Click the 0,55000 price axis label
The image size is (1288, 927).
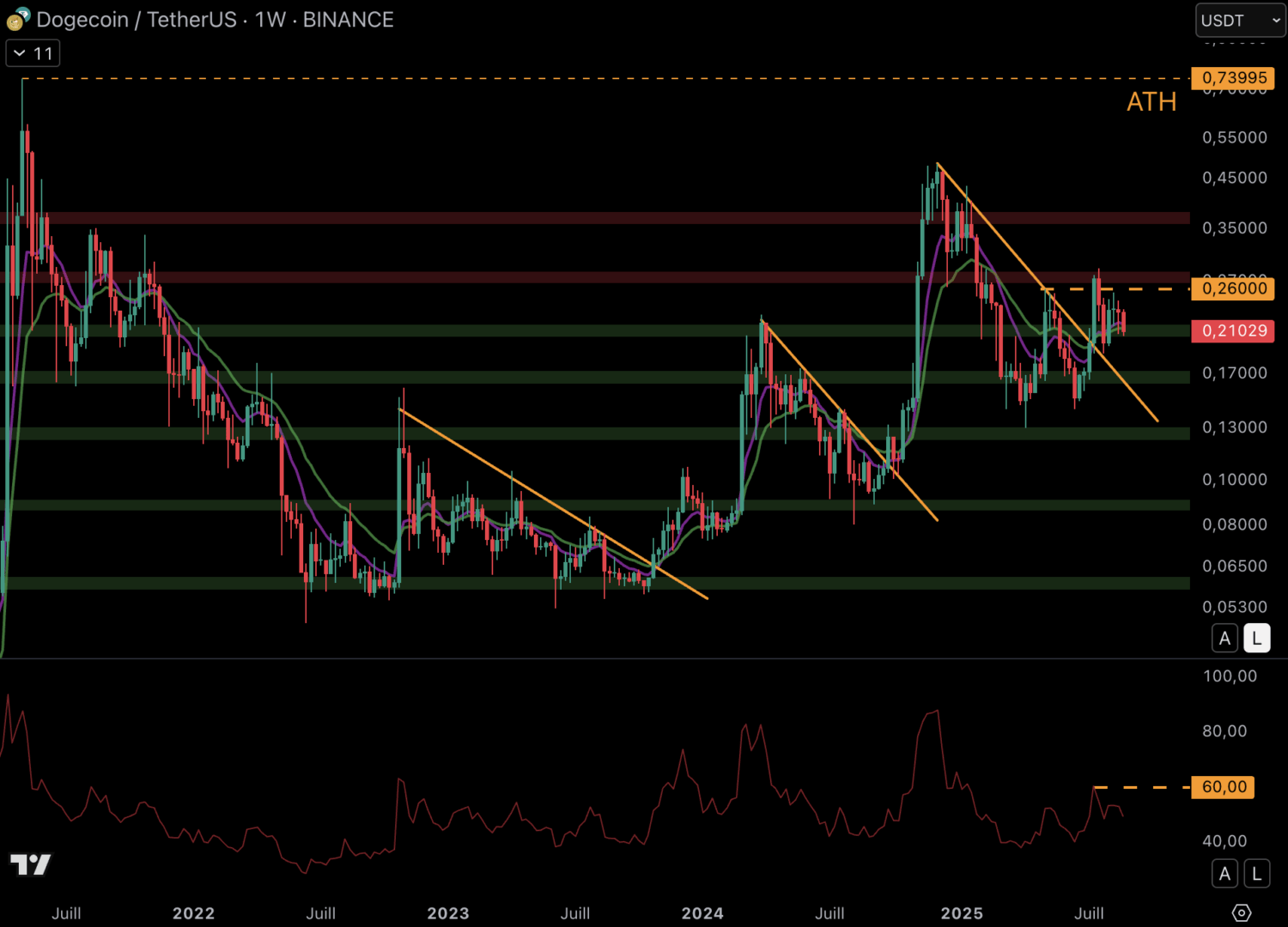click(1235, 137)
